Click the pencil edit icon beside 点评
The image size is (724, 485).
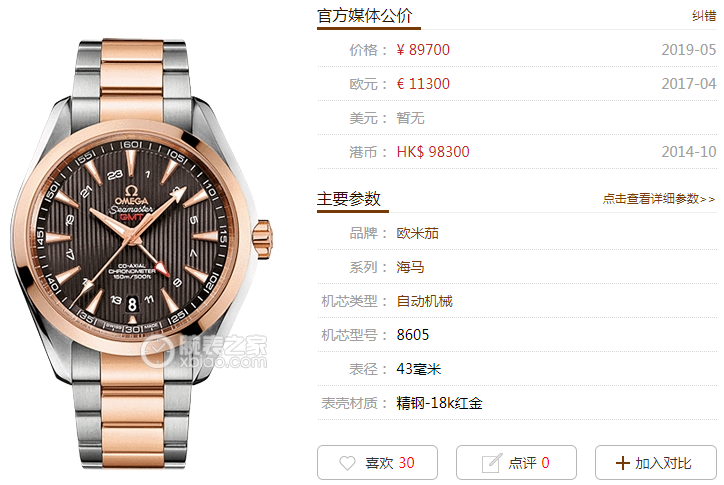(491, 463)
